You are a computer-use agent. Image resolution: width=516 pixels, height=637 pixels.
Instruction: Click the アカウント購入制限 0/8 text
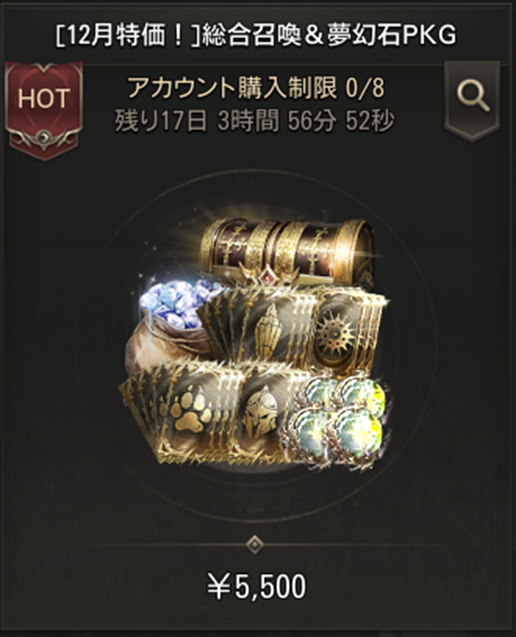pos(256,88)
